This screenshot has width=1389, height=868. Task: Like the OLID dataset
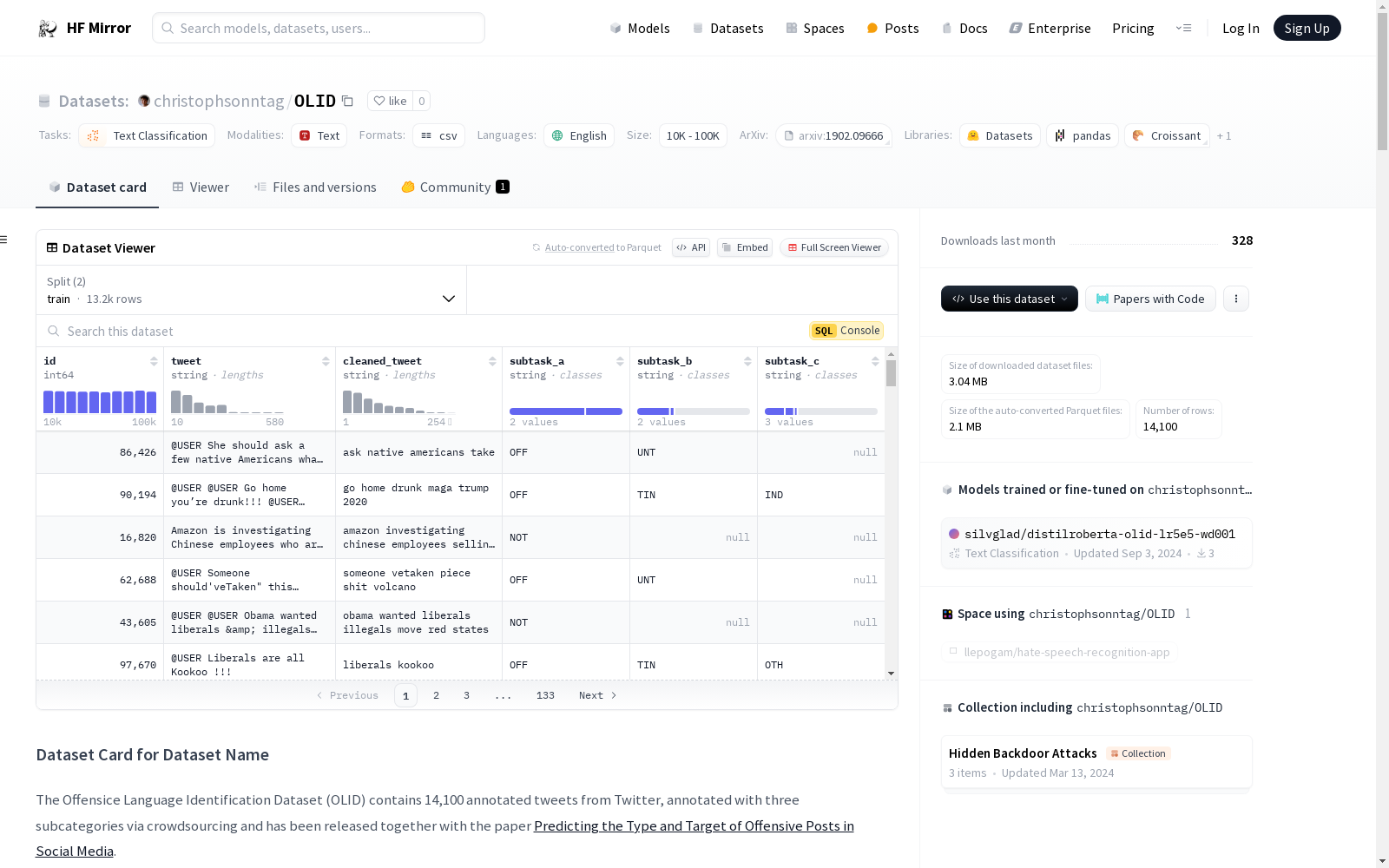(390, 101)
